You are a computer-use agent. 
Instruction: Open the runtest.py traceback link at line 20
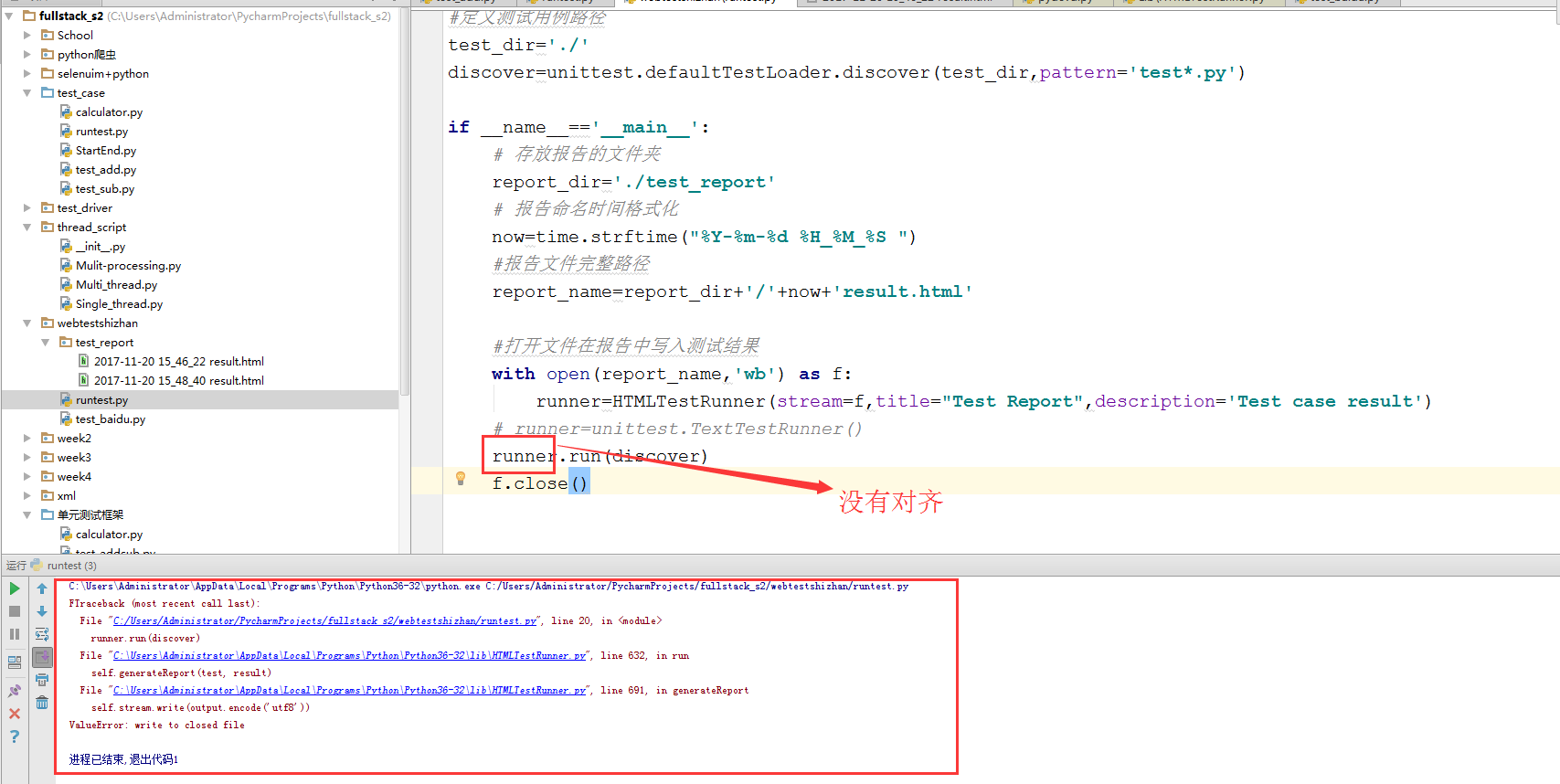click(325, 620)
